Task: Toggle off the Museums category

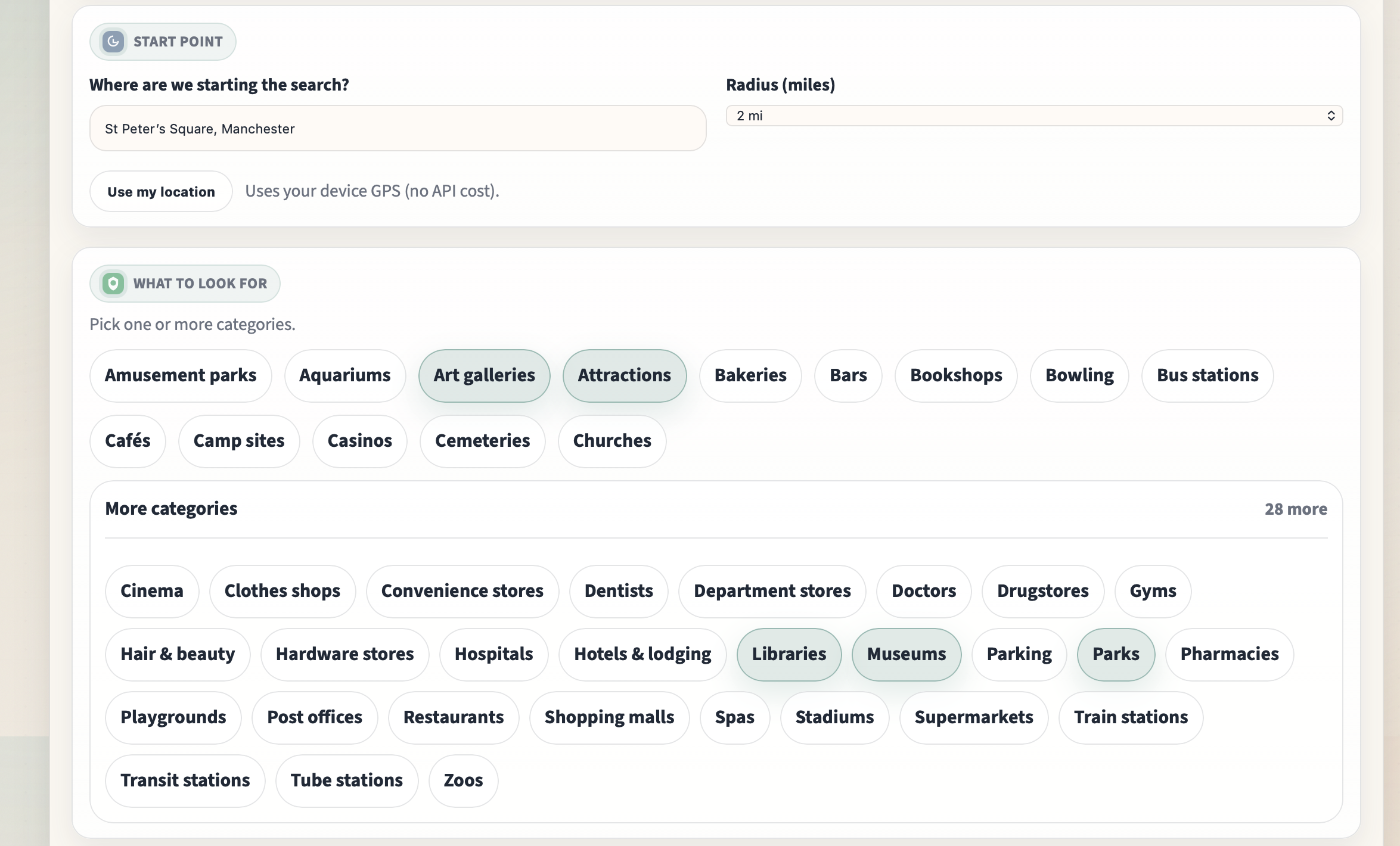Action: (906, 654)
